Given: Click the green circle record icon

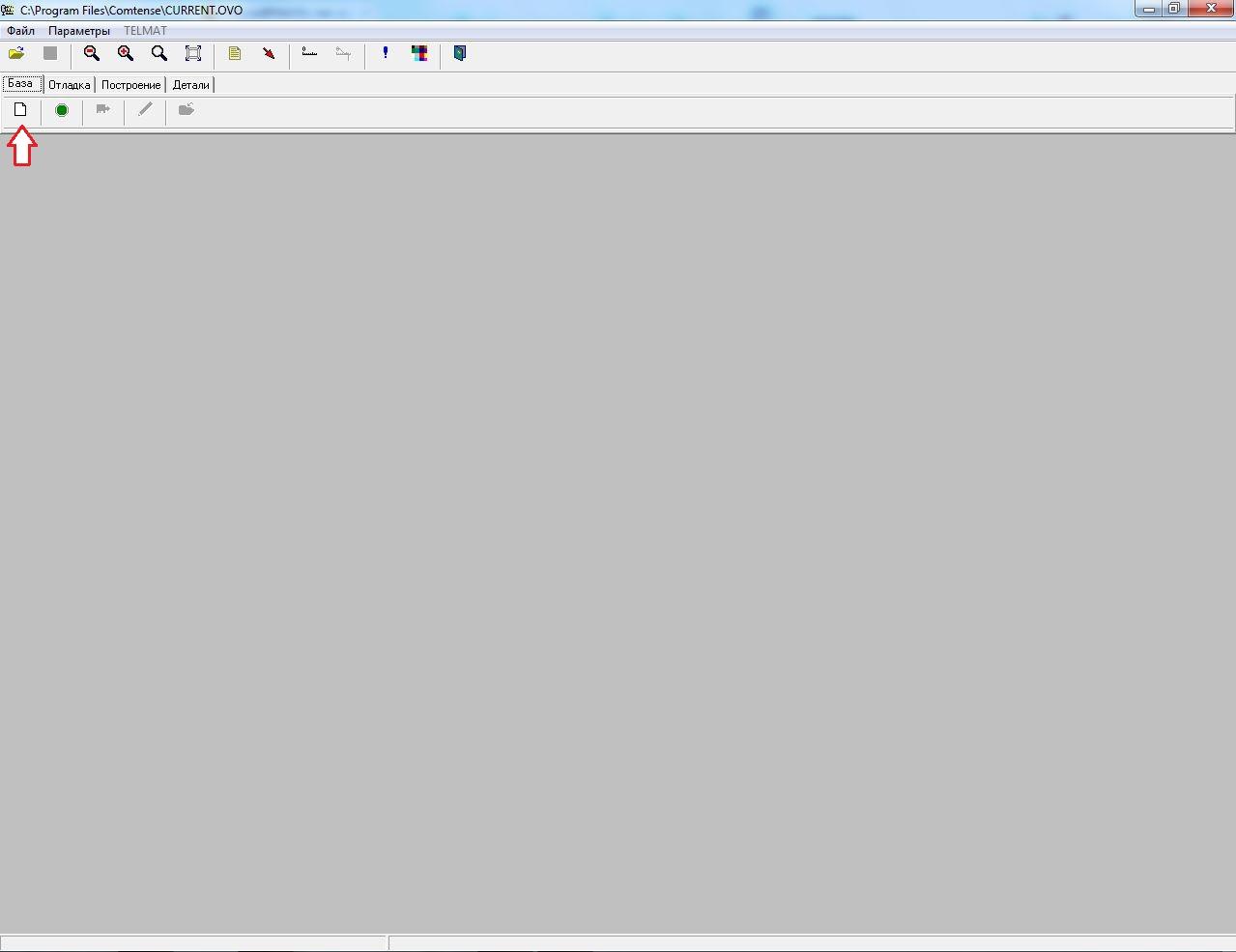Looking at the screenshot, I should tap(62, 110).
